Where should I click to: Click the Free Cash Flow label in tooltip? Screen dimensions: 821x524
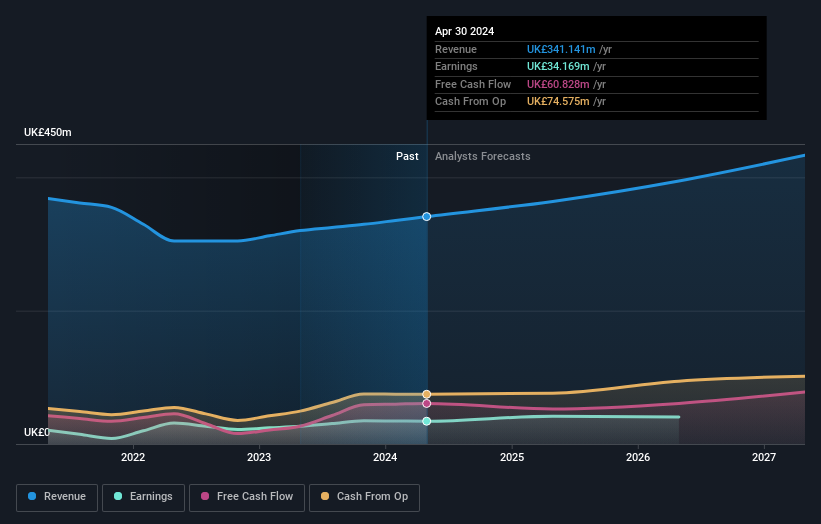pos(473,84)
